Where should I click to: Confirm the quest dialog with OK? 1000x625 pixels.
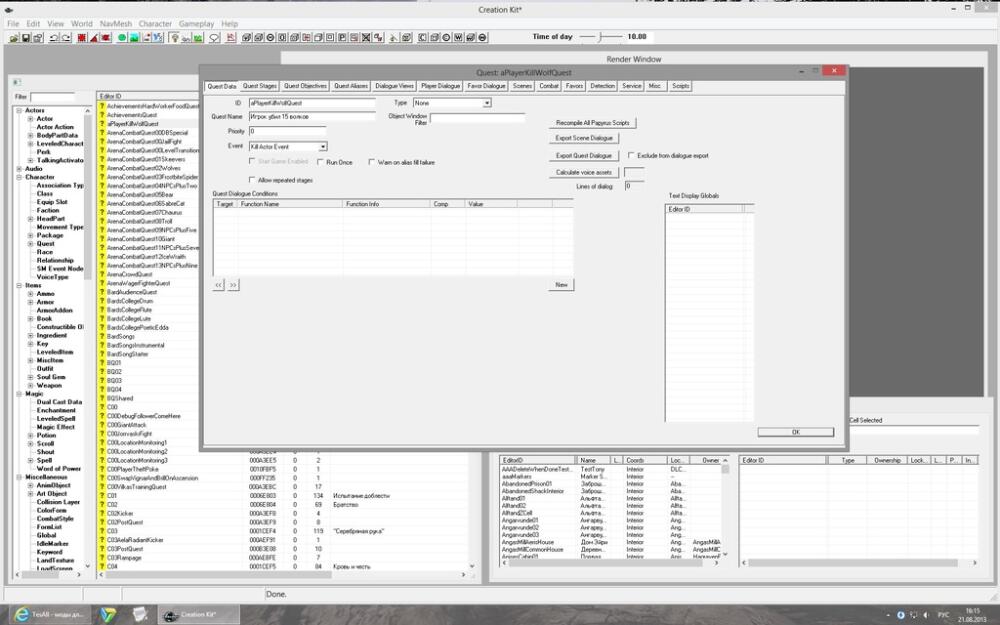point(795,432)
